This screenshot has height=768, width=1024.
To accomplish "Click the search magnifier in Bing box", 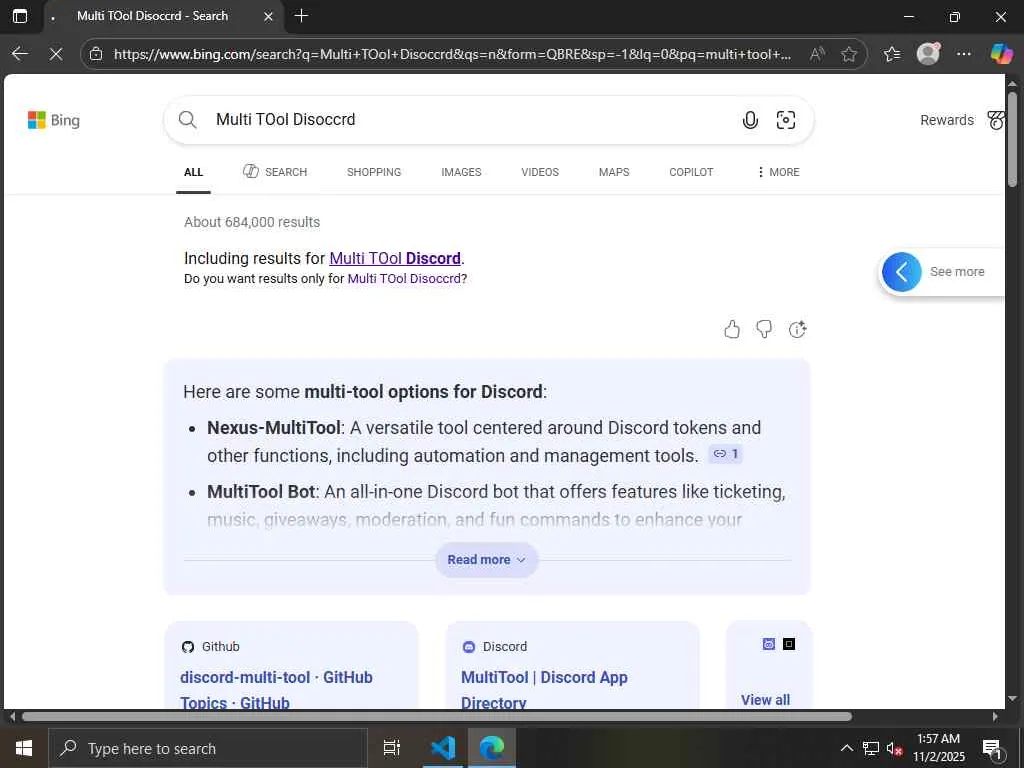I will 187,120.
